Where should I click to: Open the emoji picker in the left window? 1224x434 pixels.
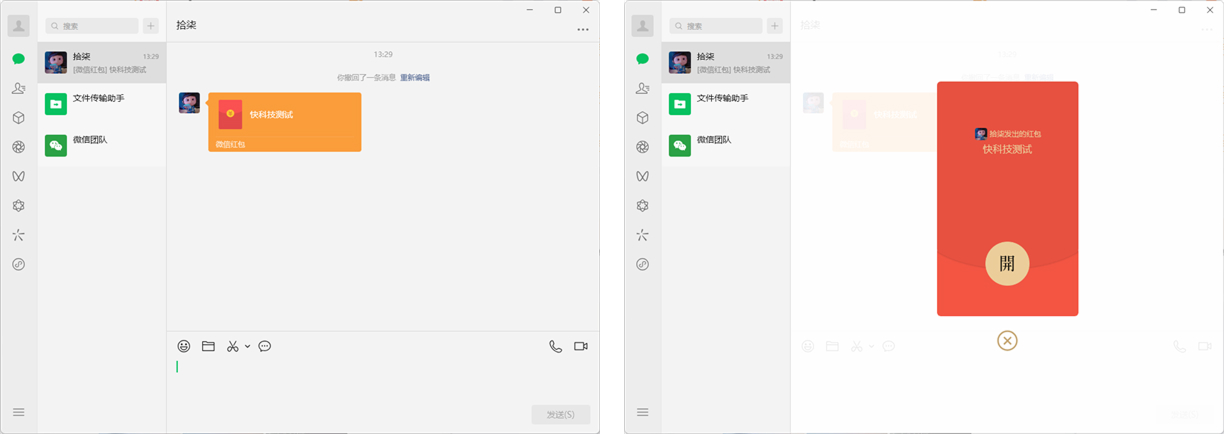(x=184, y=346)
